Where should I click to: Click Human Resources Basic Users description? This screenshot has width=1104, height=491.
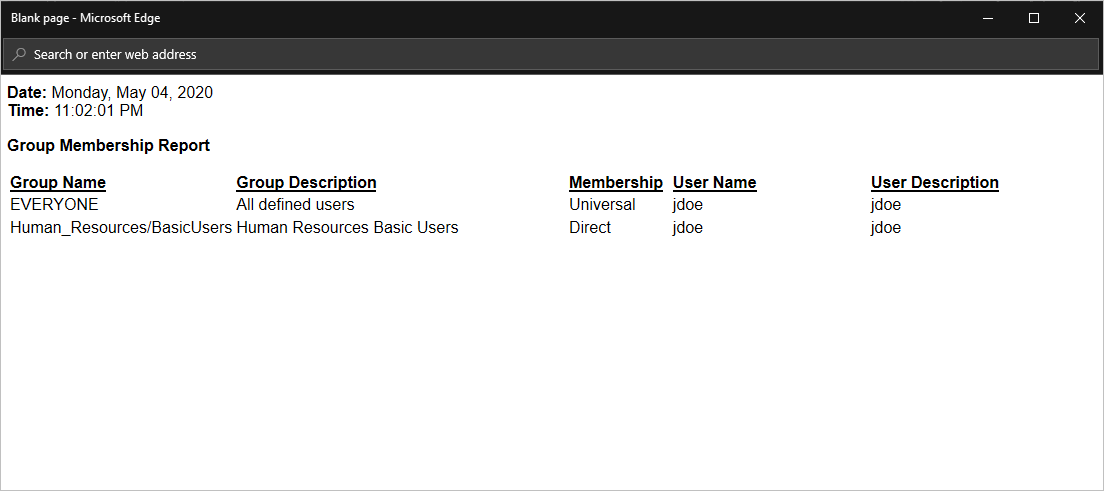point(347,227)
